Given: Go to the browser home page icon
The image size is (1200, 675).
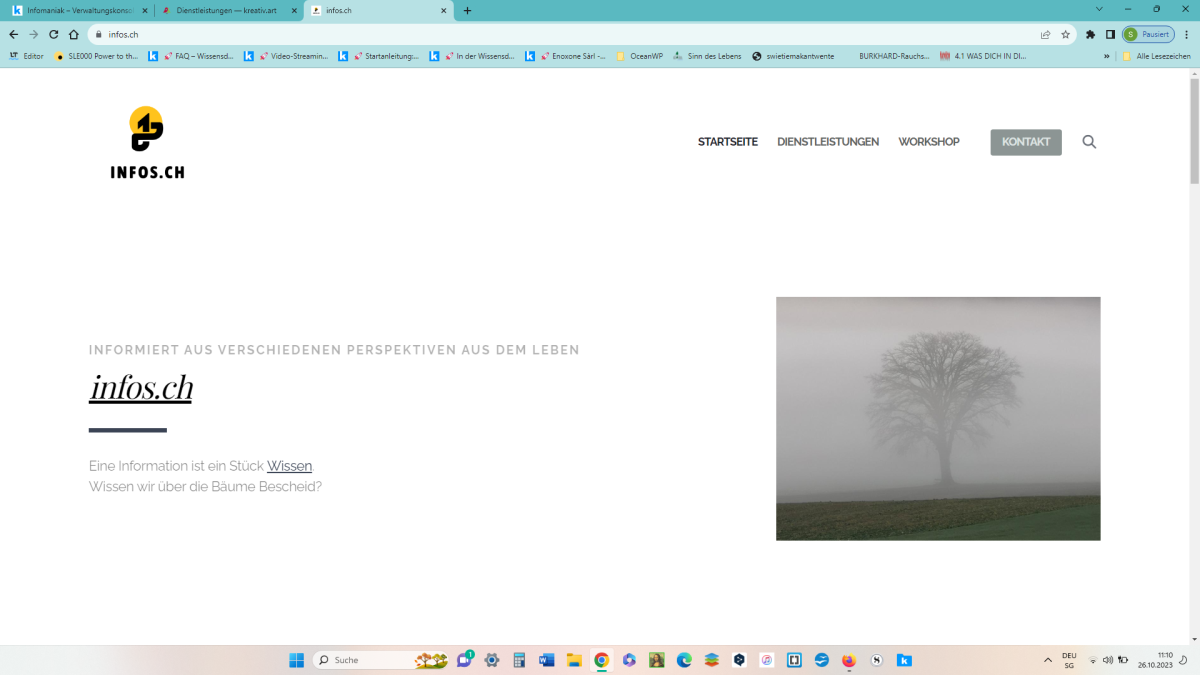Looking at the screenshot, I should point(74,34).
